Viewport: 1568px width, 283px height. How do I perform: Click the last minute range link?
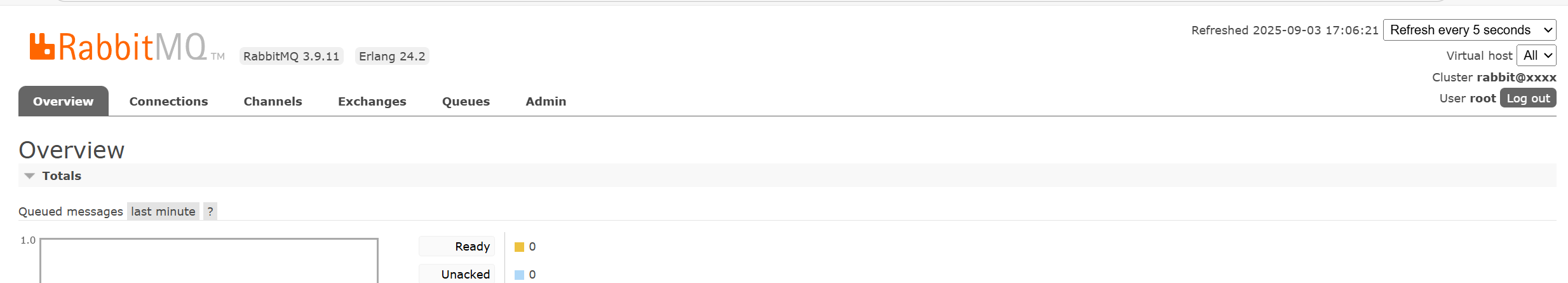coord(163,211)
